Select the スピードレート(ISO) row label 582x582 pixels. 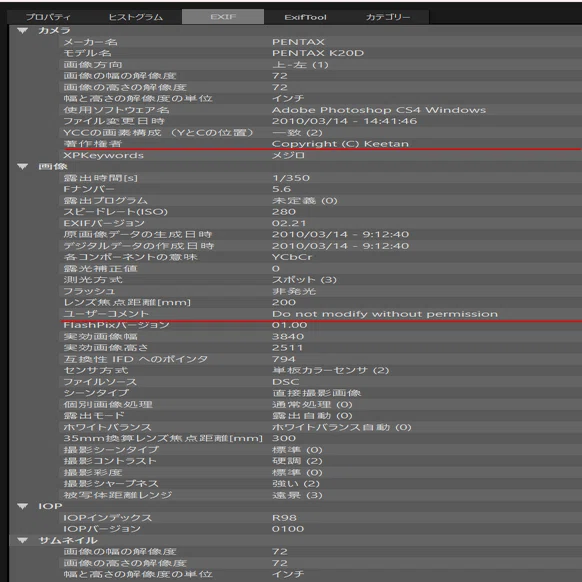[115, 212]
